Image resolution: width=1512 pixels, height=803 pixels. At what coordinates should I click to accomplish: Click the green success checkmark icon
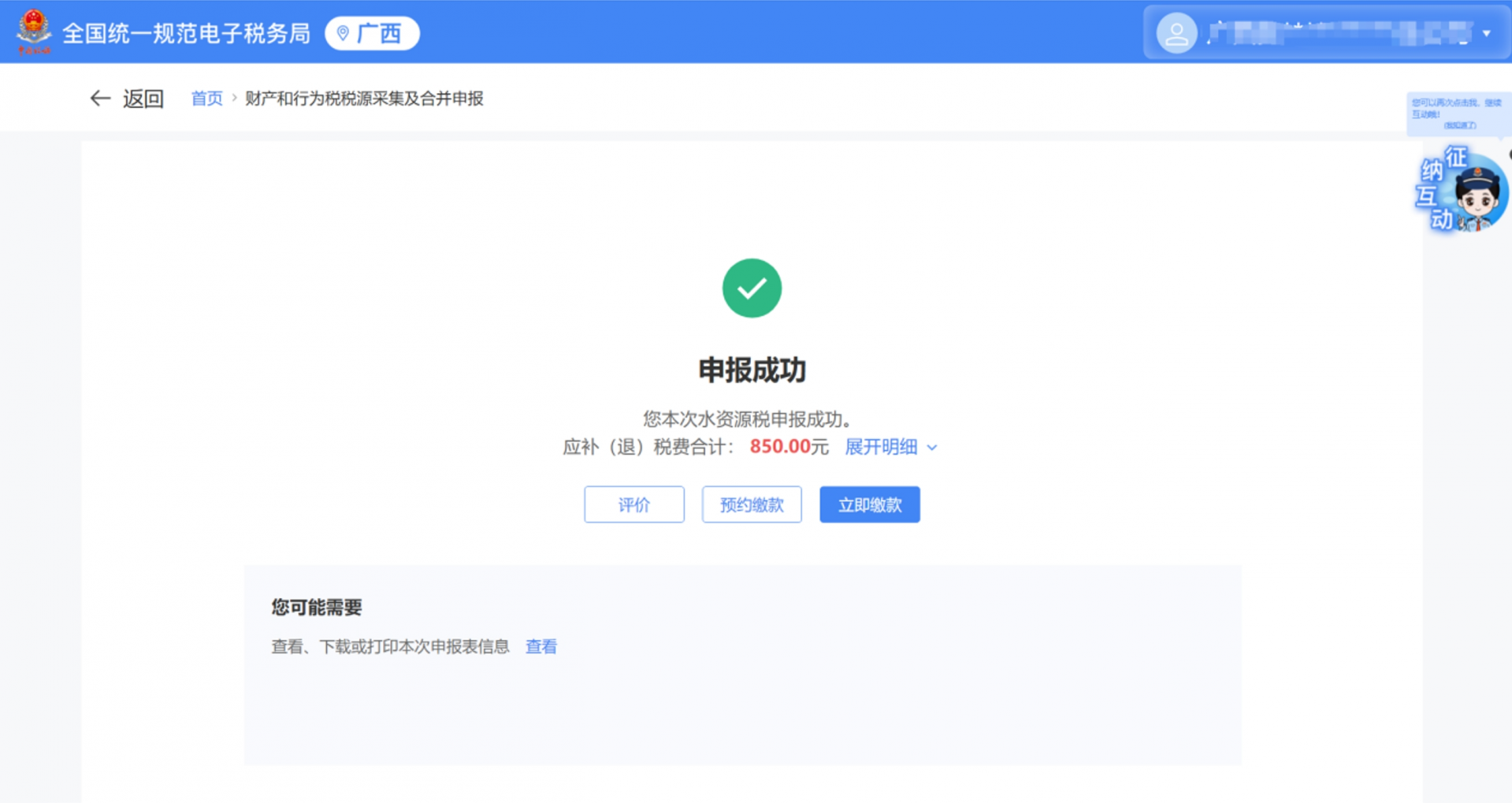click(751, 287)
